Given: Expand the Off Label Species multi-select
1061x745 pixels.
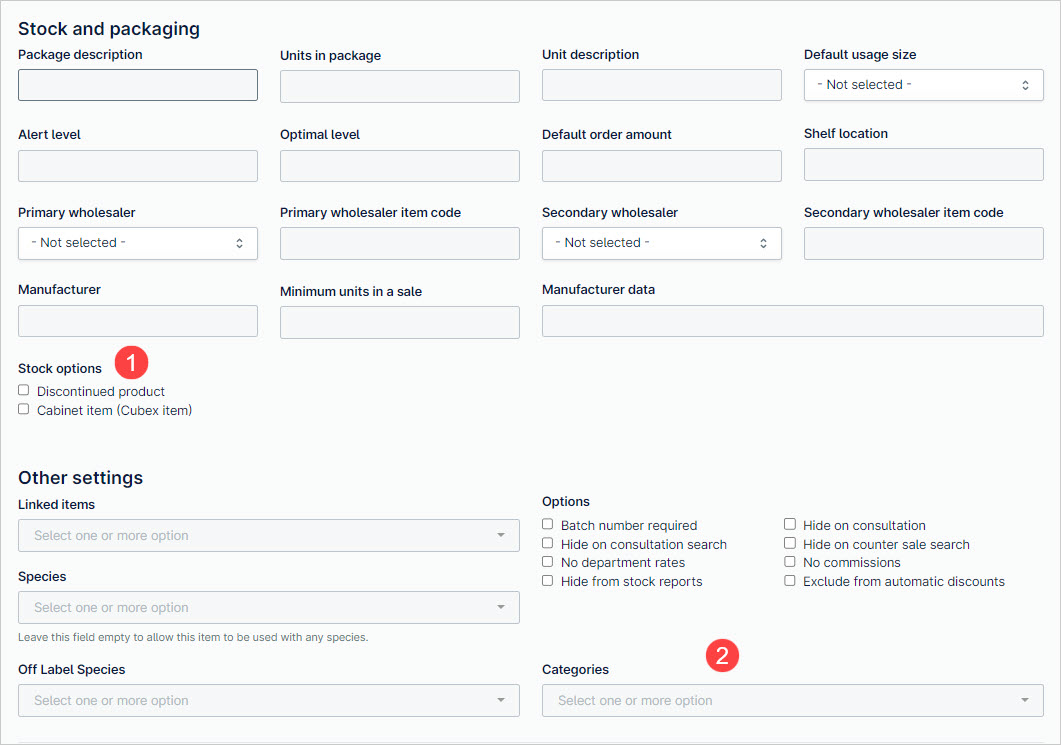Looking at the screenshot, I should point(269,700).
